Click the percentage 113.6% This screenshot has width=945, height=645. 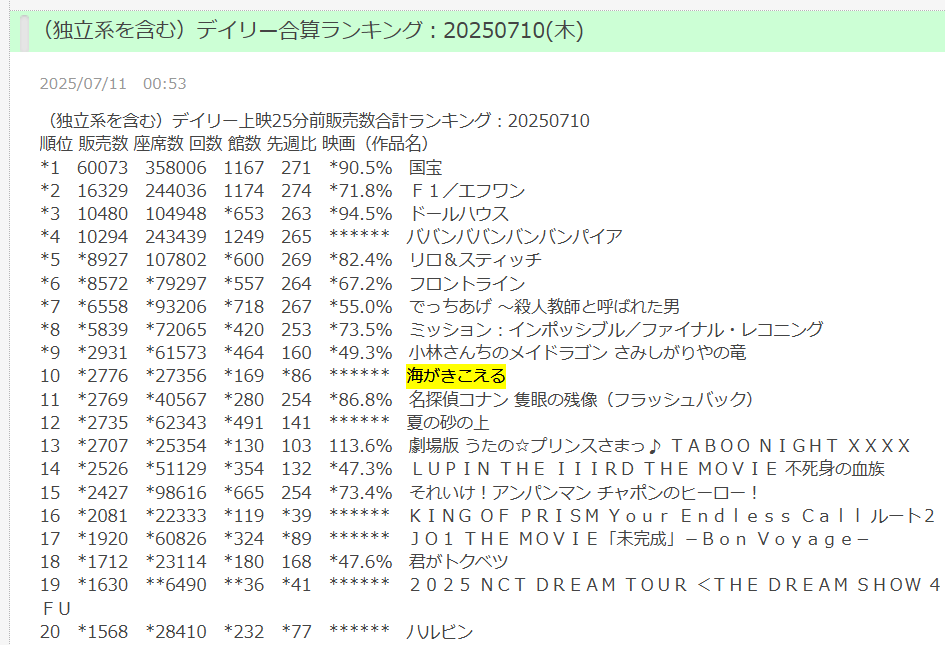pos(360,446)
